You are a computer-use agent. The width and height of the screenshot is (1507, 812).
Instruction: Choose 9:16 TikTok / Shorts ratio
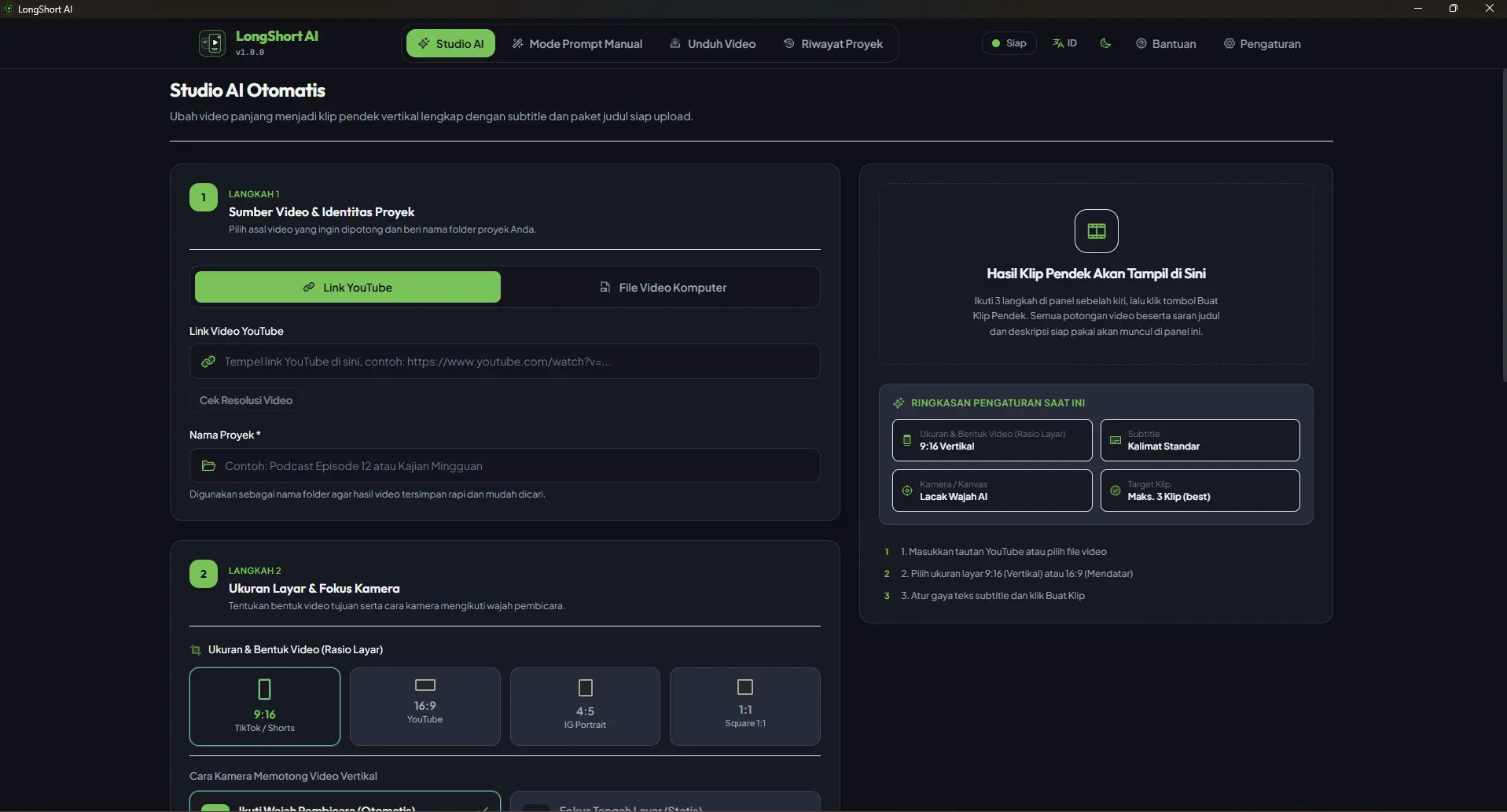point(265,707)
